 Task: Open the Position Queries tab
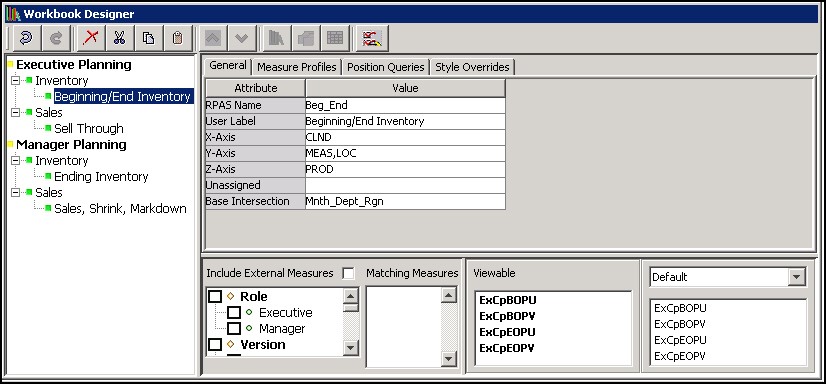click(386, 67)
